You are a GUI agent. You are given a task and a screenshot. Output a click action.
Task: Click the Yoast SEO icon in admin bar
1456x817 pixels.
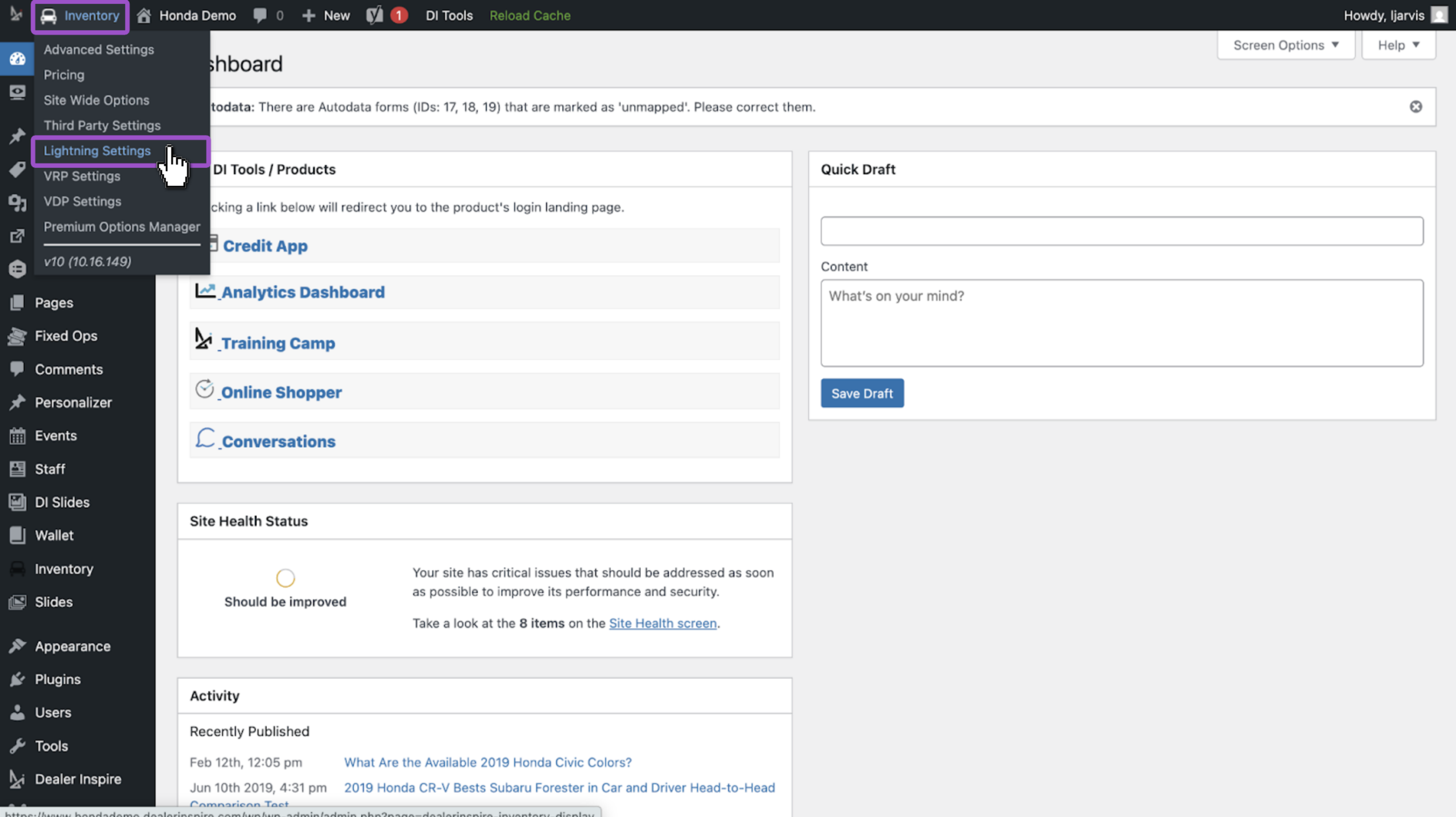pos(374,15)
